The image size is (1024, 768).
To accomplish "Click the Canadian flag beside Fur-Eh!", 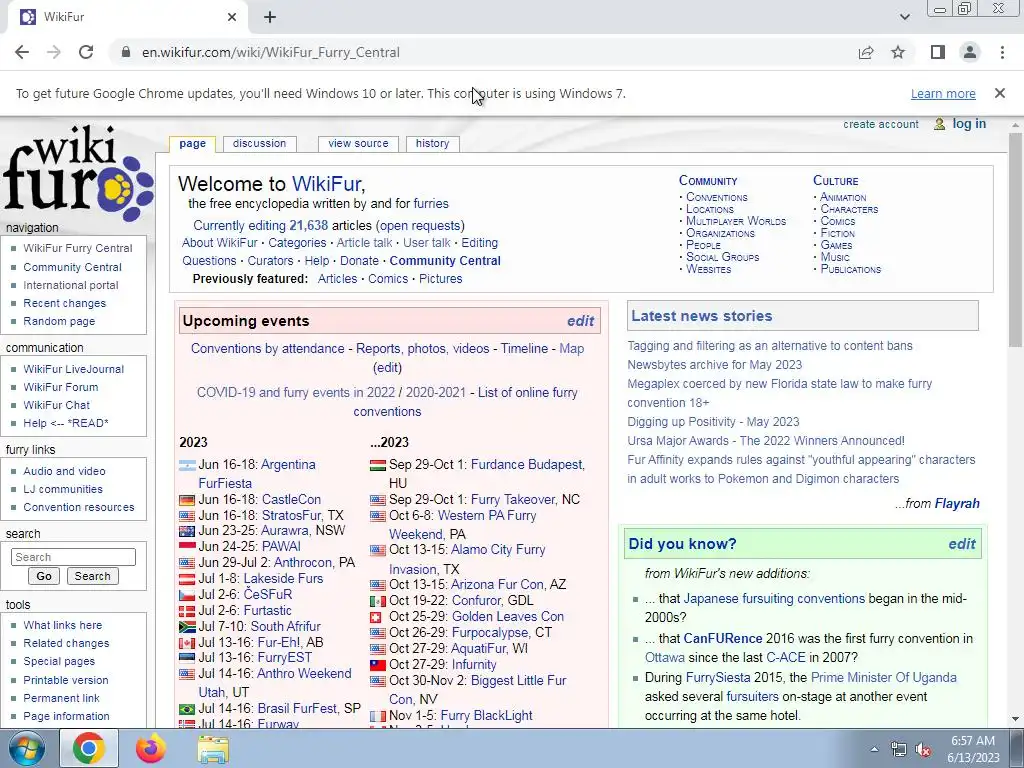I will [187, 643].
